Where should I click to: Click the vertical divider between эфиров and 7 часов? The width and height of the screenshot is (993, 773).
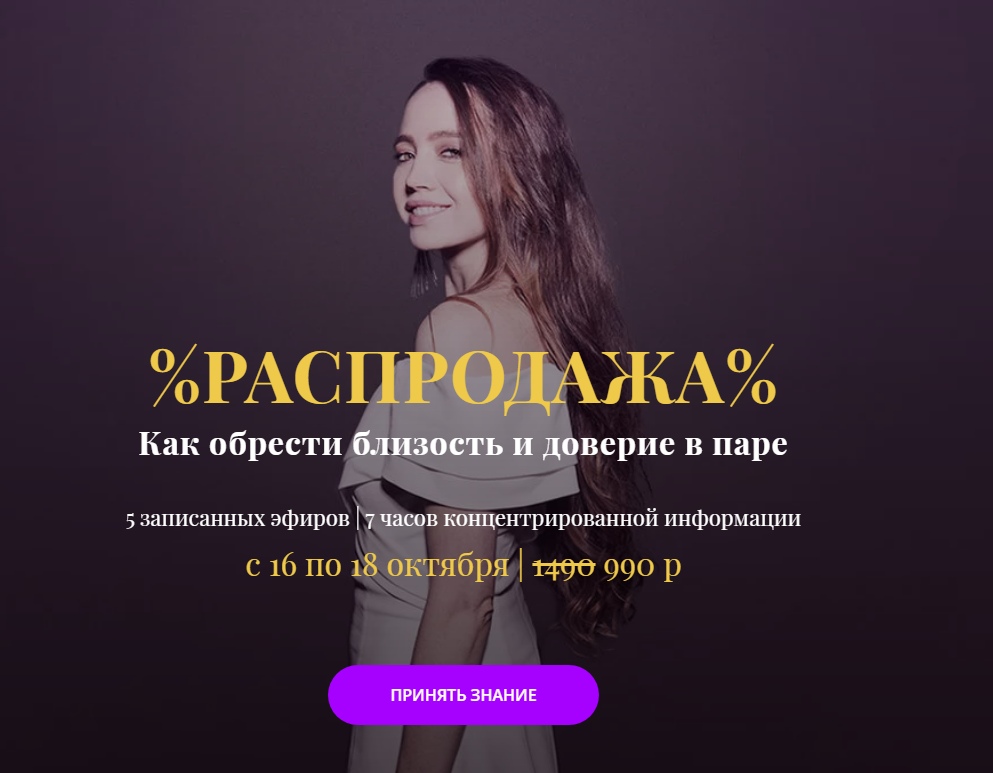358,518
